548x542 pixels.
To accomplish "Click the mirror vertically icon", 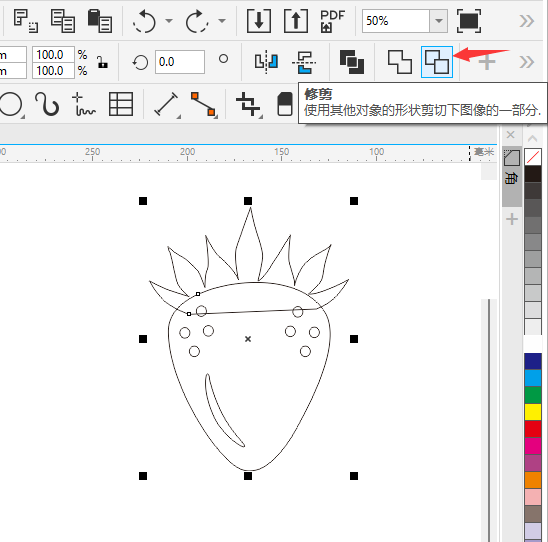I will pos(304,62).
